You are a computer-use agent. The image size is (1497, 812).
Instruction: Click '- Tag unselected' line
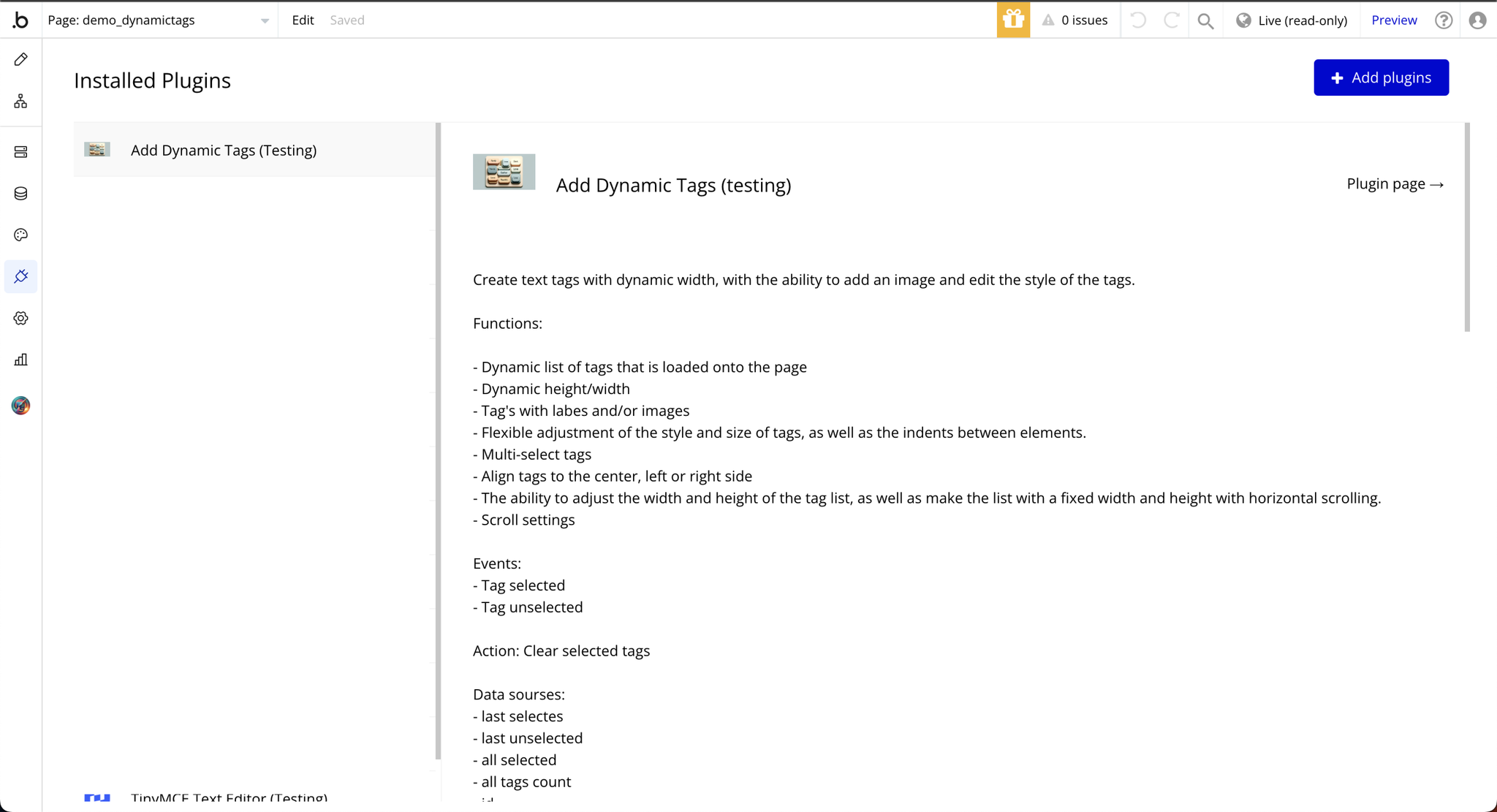(x=528, y=607)
